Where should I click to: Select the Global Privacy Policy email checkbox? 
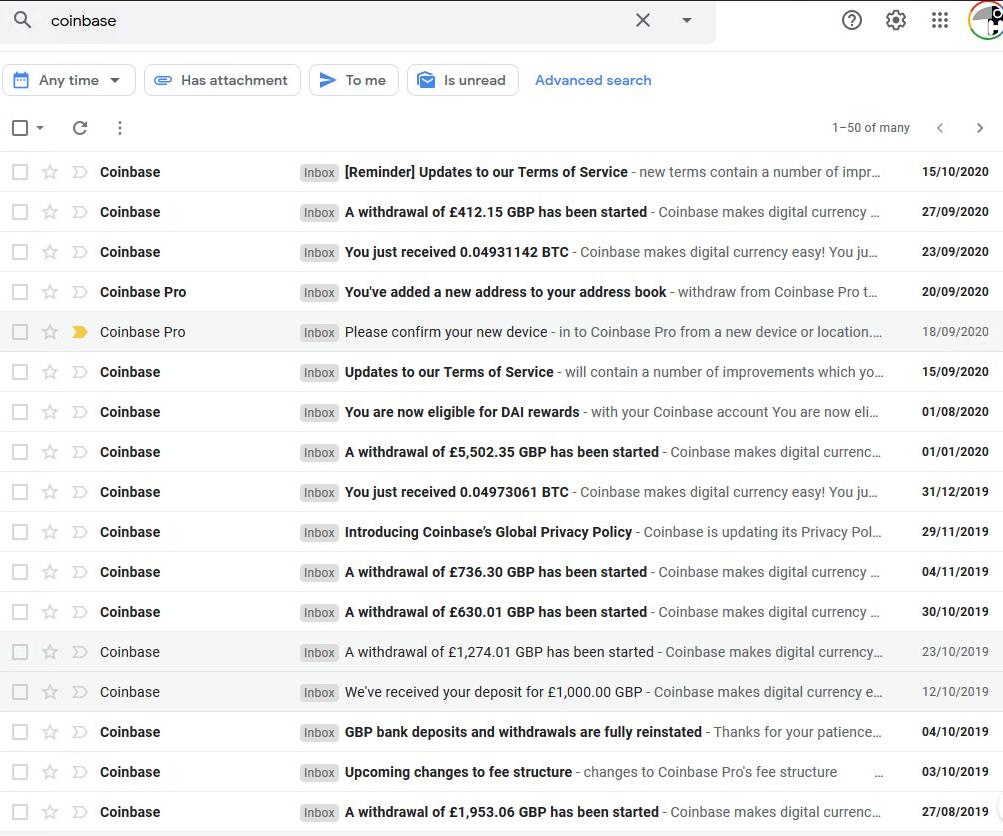pos(20,532)
